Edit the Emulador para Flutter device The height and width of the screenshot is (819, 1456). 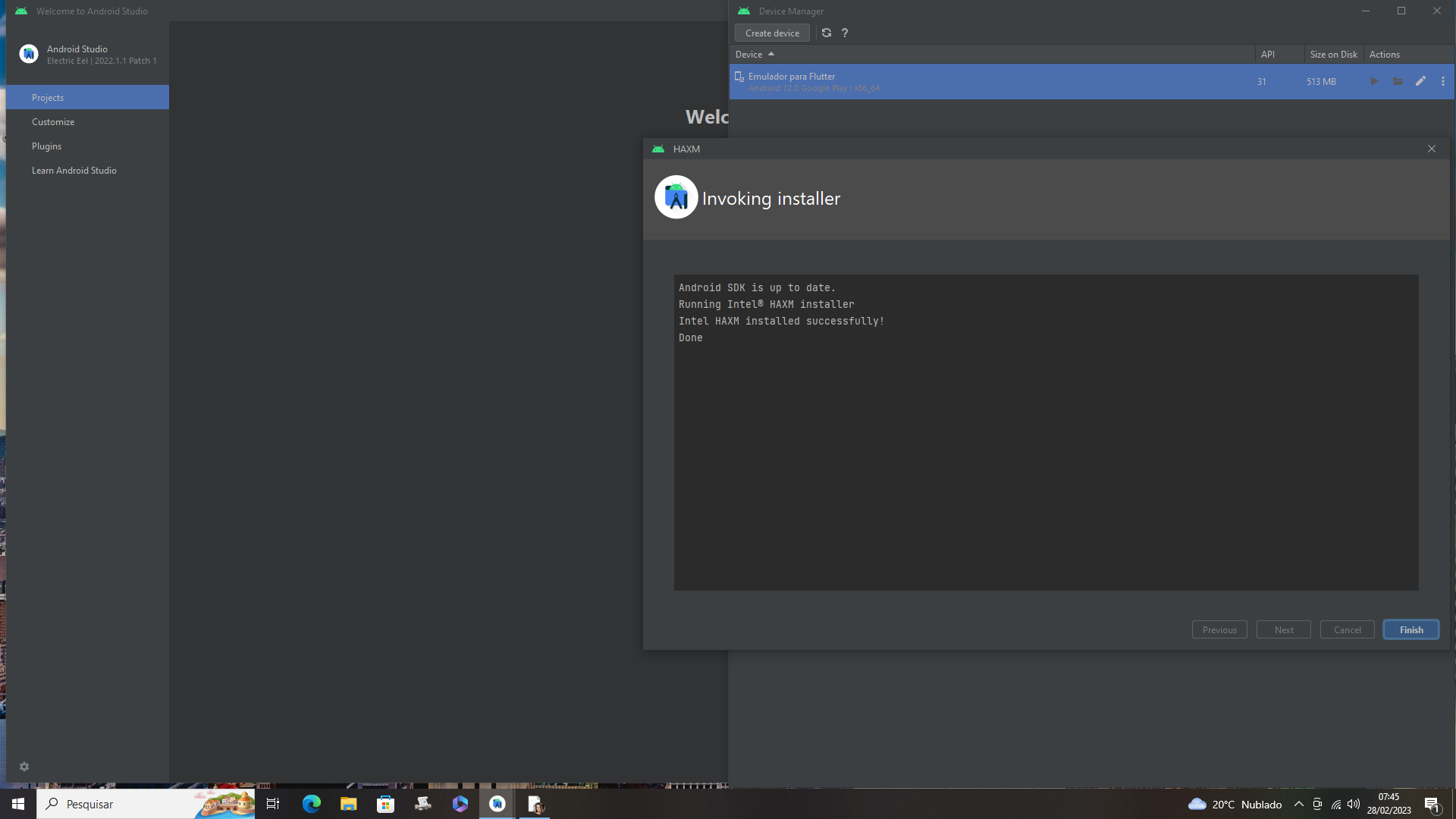1420,81
